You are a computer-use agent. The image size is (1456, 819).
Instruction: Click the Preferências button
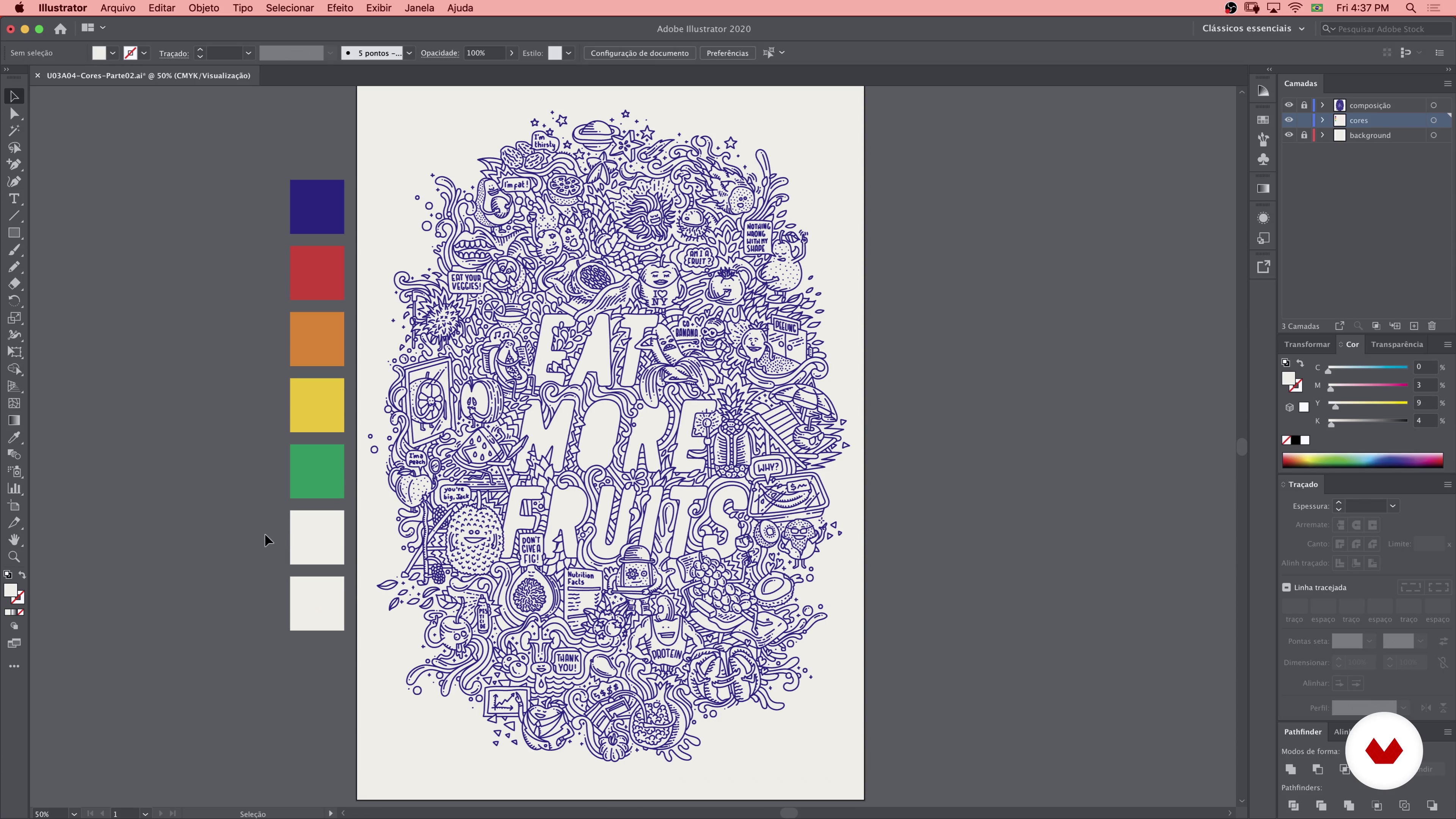coord(728,53)
